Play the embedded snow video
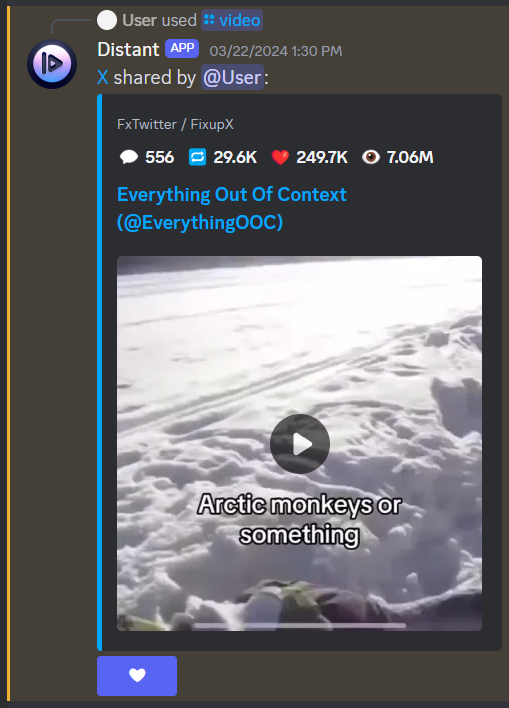 coord(300,444)
